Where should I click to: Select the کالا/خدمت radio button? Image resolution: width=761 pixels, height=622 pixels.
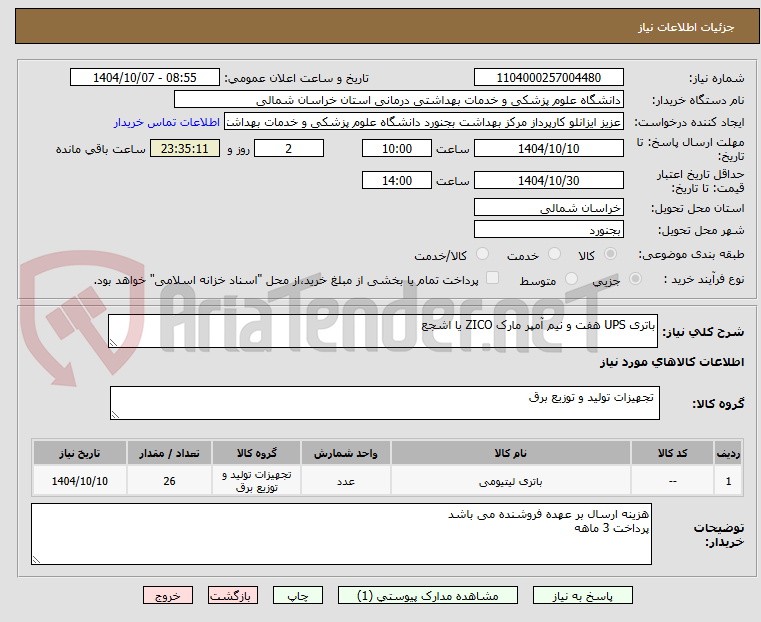[482, 254]
